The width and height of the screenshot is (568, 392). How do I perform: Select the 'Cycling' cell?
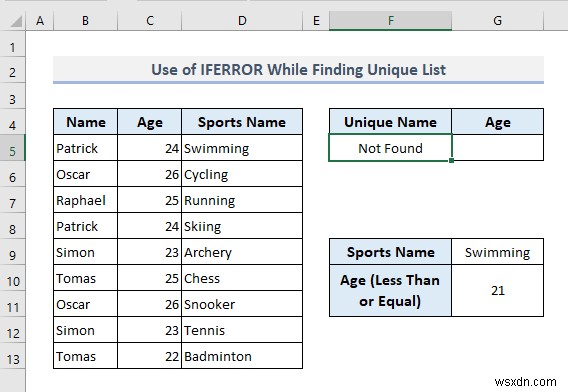click(x=242, y=174)
